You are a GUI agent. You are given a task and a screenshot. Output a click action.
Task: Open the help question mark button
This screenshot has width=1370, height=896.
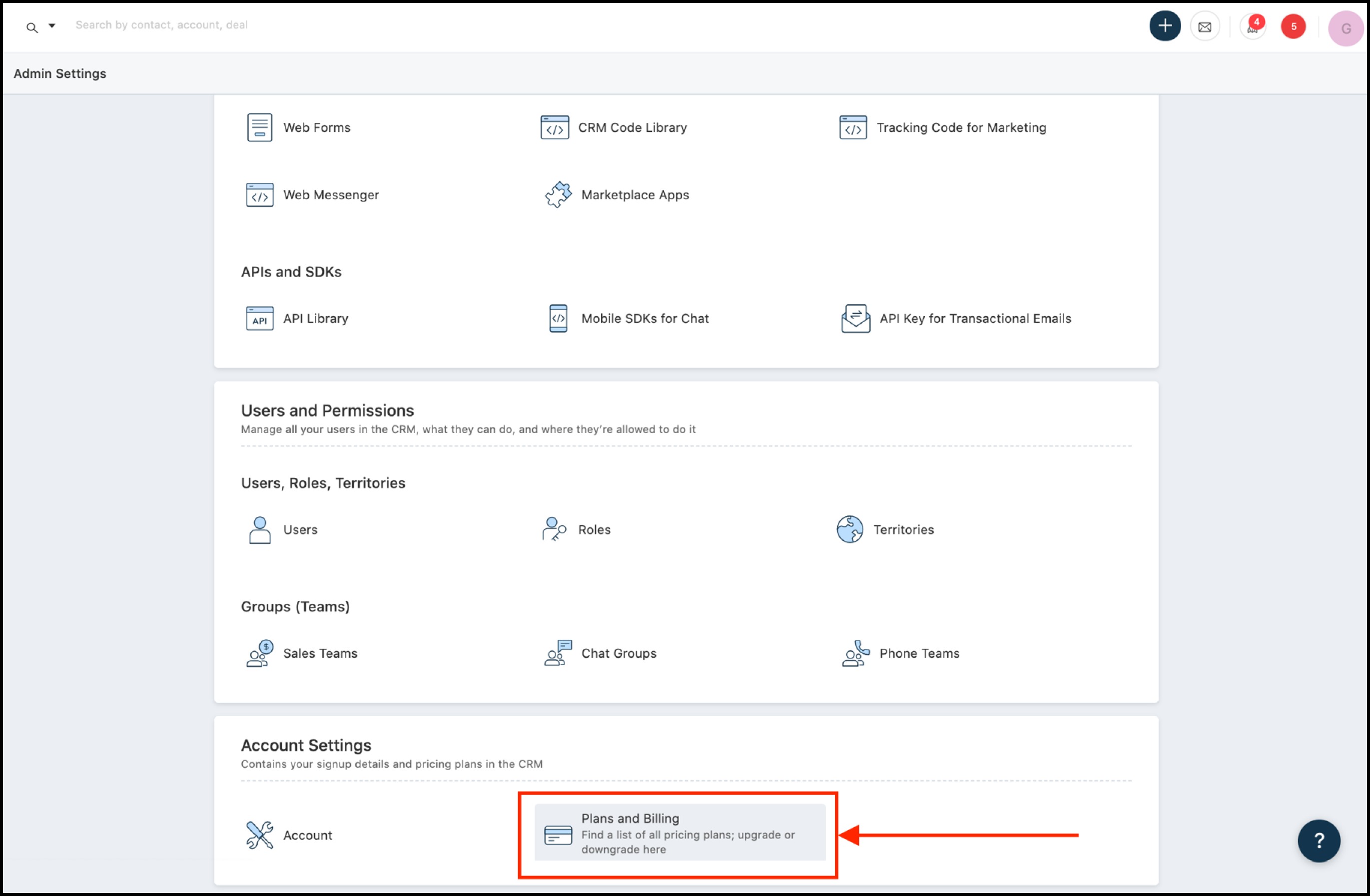click(x=1318, y=841)
